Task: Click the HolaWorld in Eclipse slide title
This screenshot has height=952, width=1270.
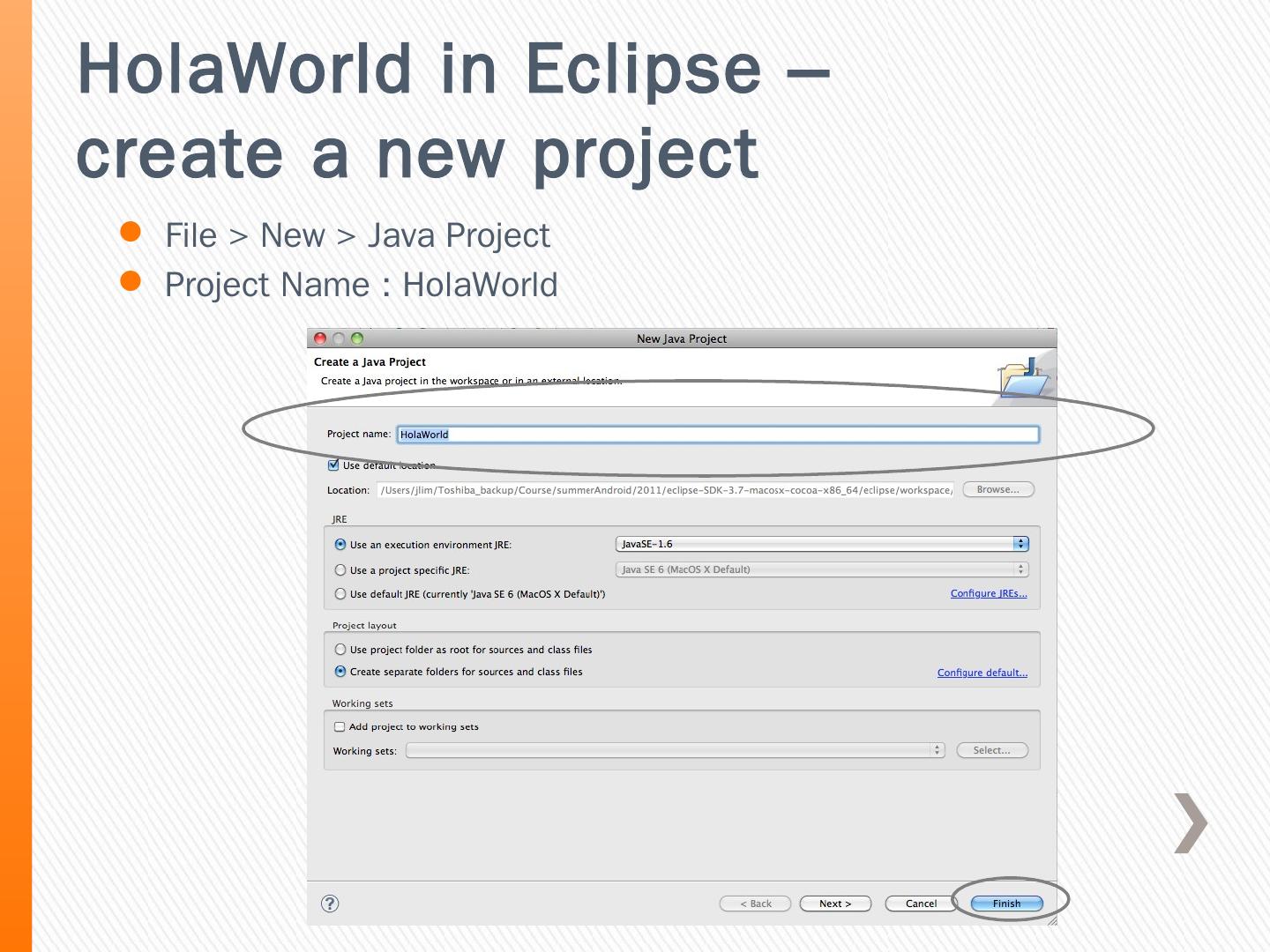Action: (453, 110)
